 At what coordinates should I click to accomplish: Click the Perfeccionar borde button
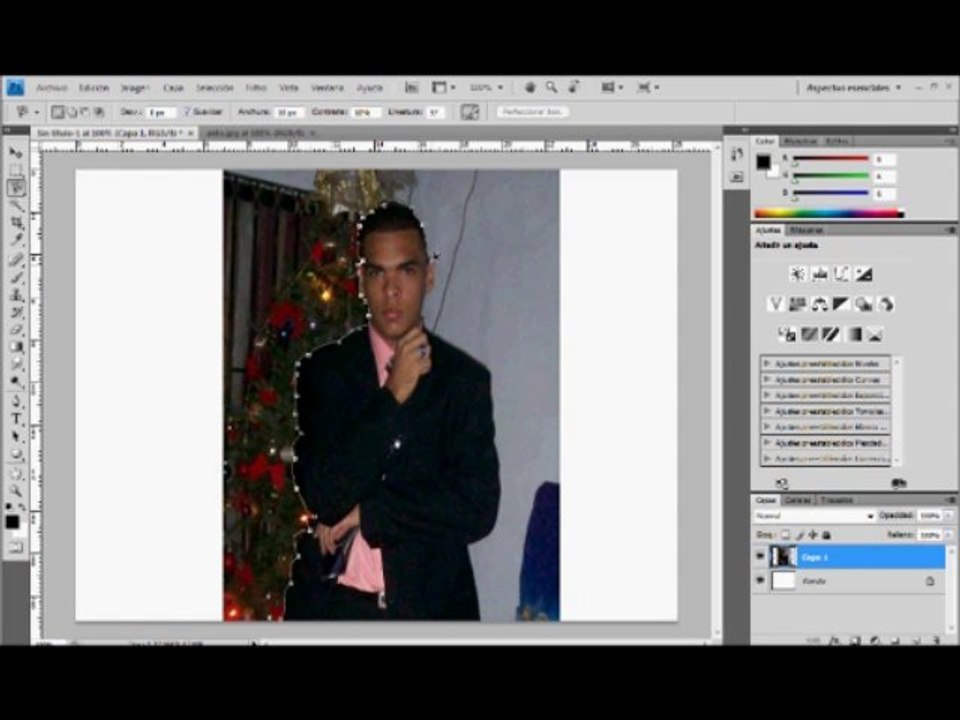click(533, 112)
